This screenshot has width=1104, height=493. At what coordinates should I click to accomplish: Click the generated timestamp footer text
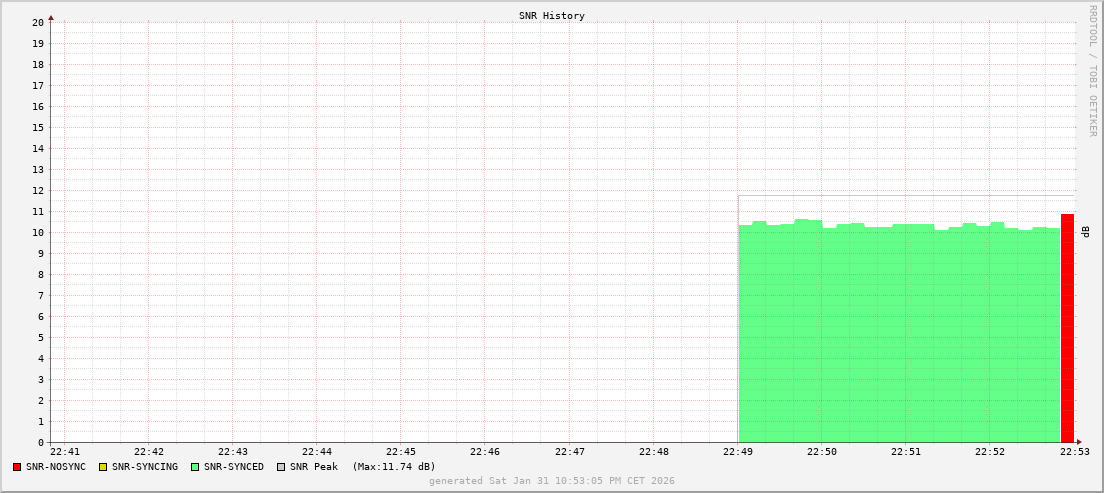[551, 481]
